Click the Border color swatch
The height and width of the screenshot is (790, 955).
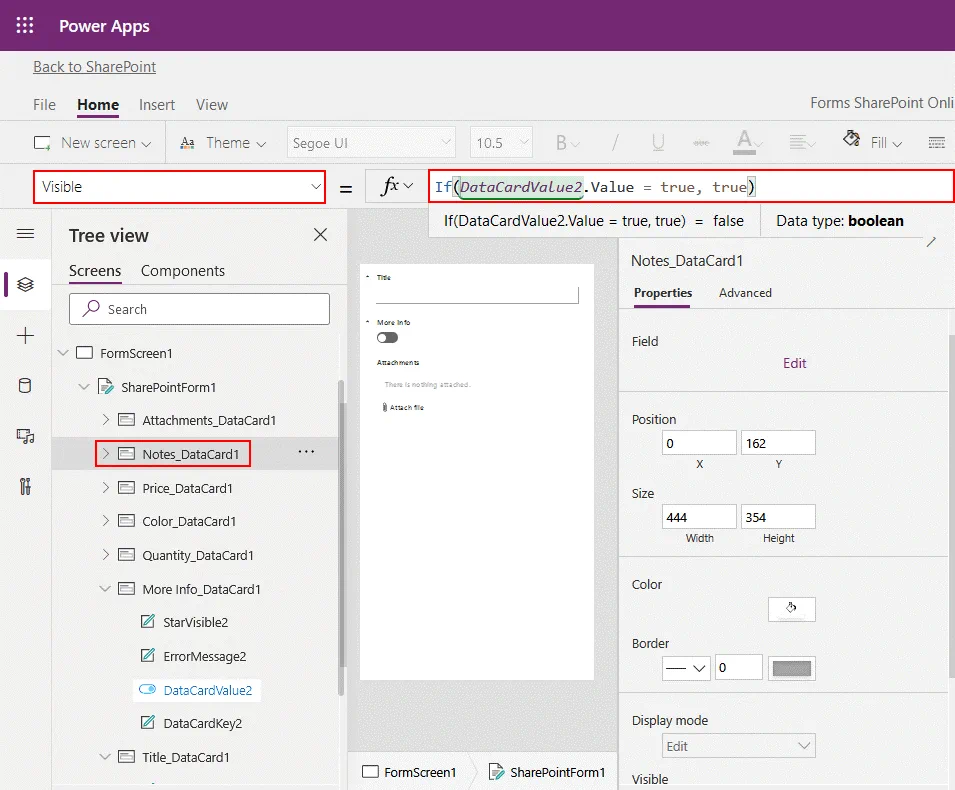click(791, 668)
